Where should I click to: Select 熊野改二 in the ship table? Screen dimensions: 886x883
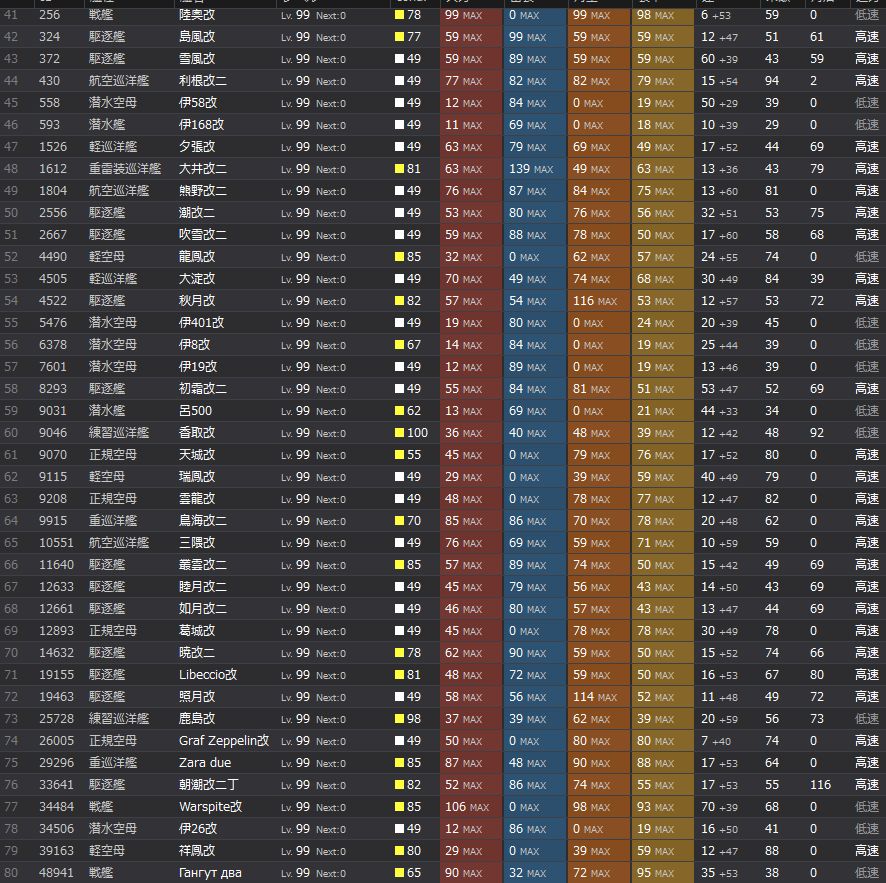202,191
